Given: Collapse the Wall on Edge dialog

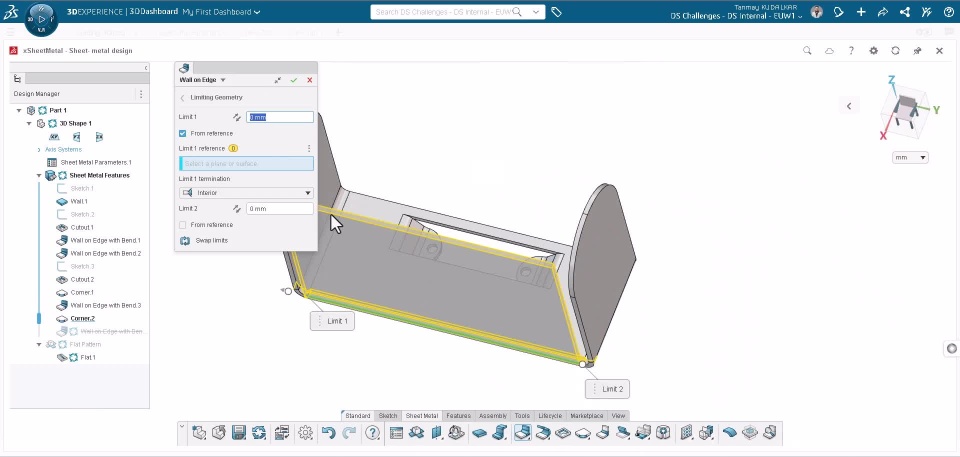Looking at the screenshot, I should [278, 80].
